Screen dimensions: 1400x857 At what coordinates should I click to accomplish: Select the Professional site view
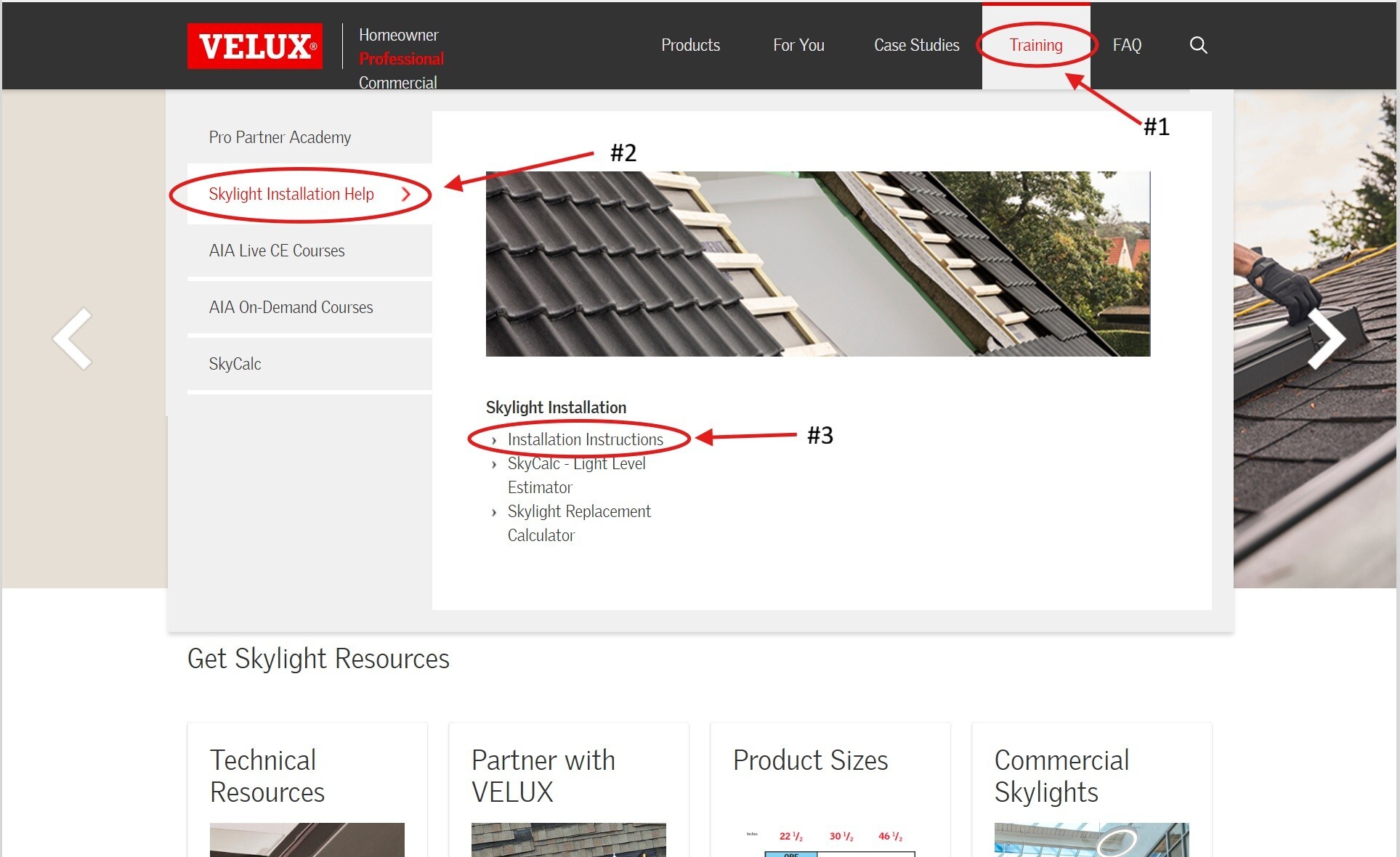point(401,59)
